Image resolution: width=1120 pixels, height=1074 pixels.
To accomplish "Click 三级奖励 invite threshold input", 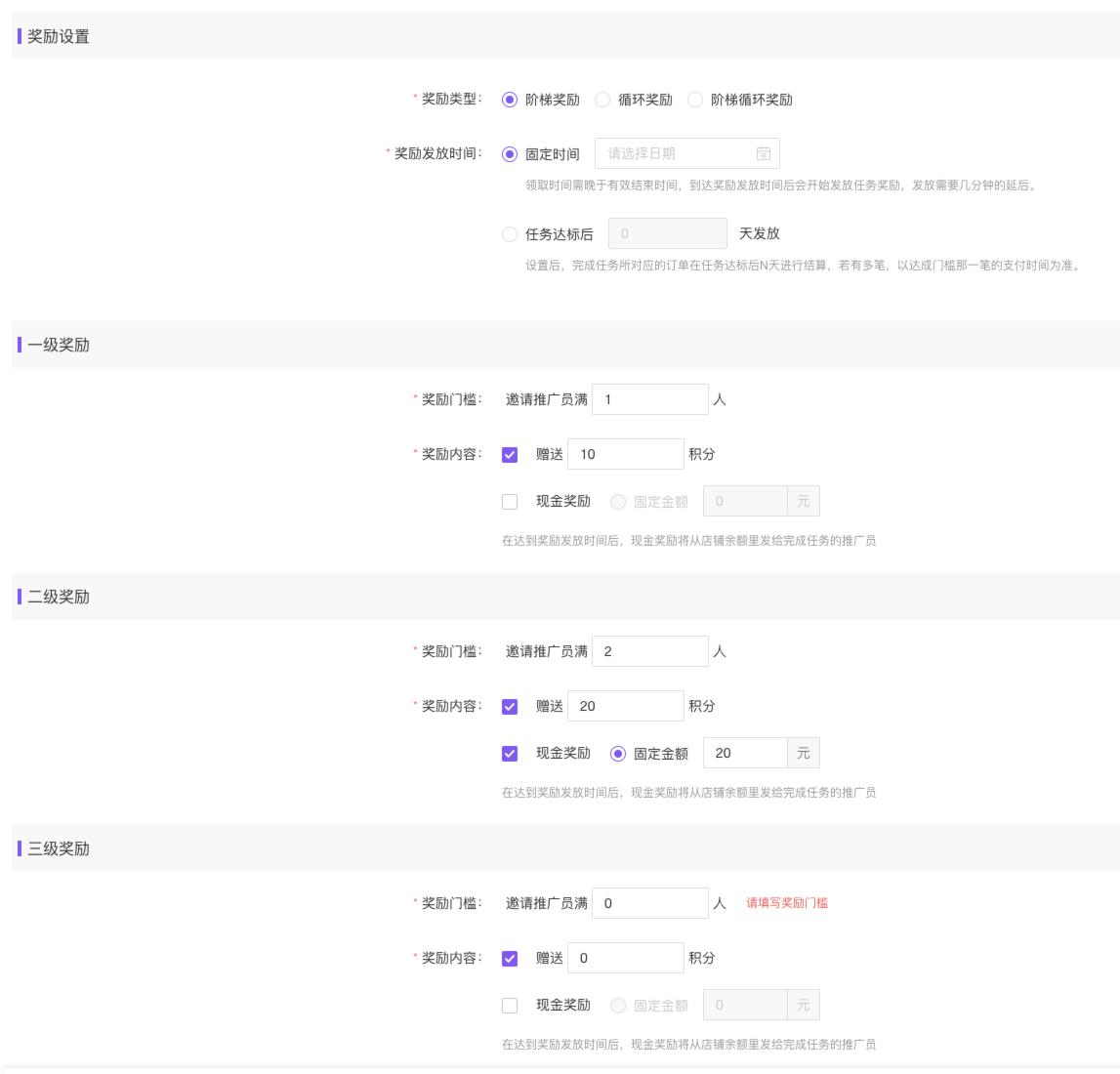I will point(650,903).
